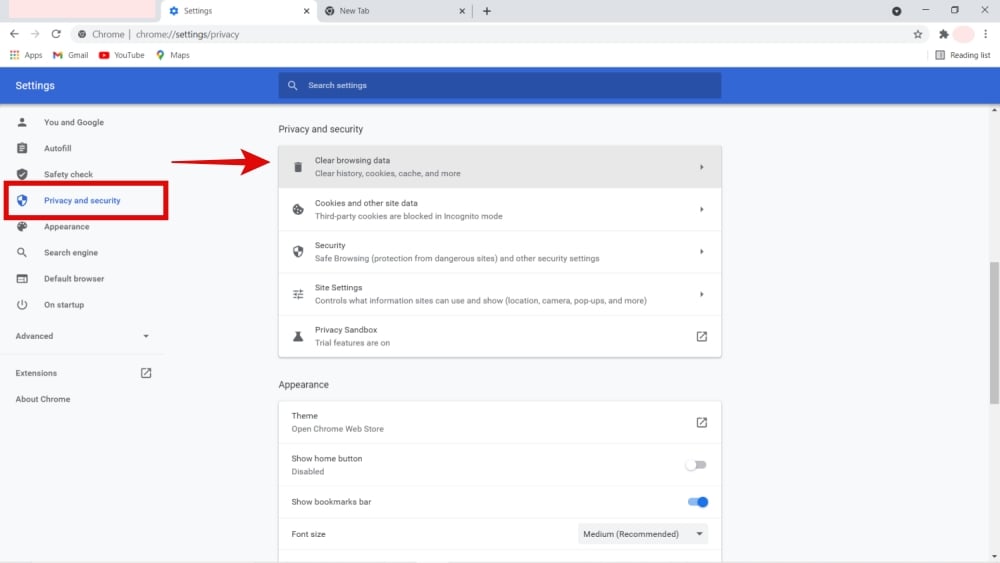
Task: Open Autofill settings section
Action: pos(57,149)
